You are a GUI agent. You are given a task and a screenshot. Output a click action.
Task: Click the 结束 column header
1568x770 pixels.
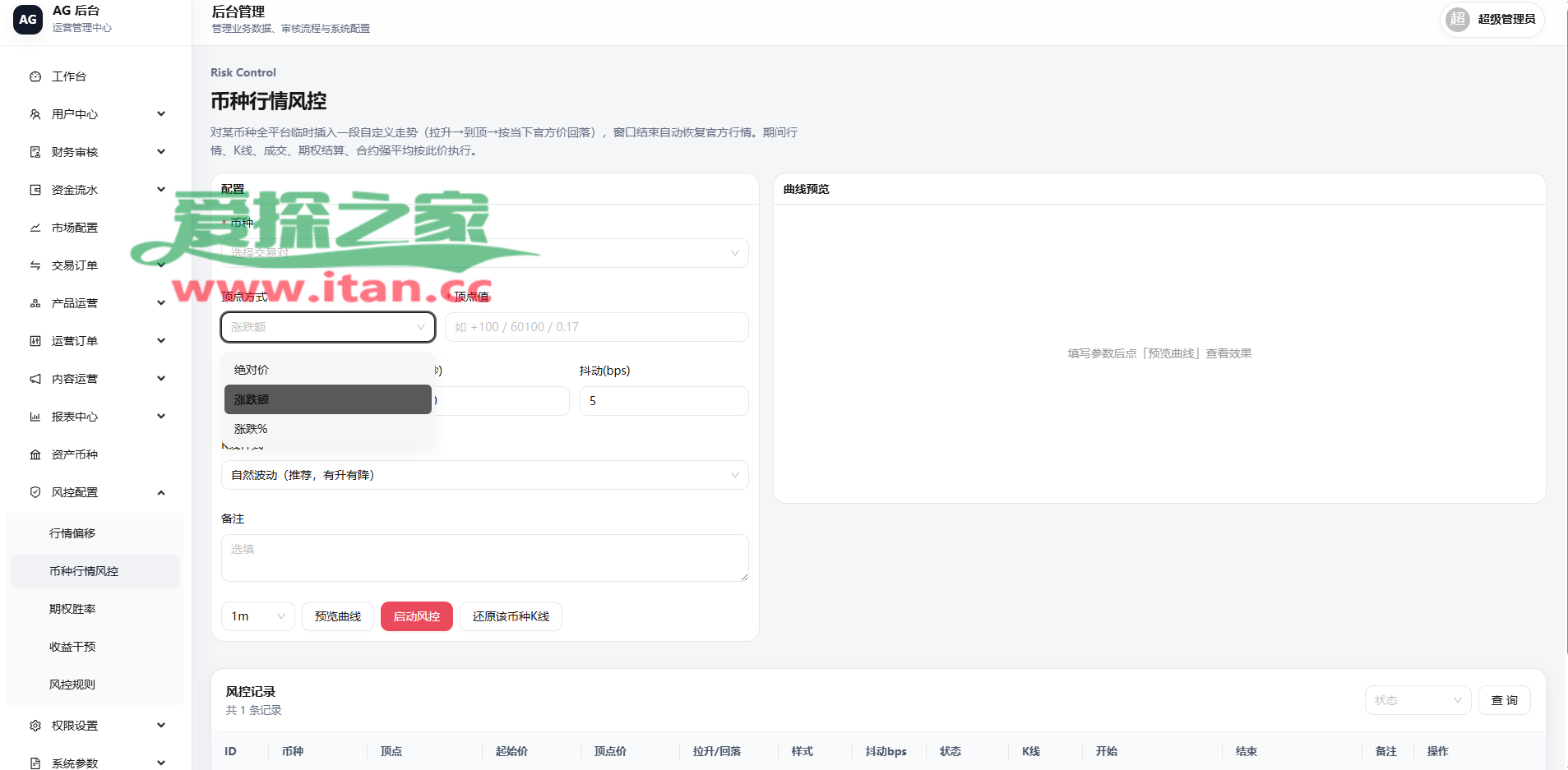(1247, 751)
